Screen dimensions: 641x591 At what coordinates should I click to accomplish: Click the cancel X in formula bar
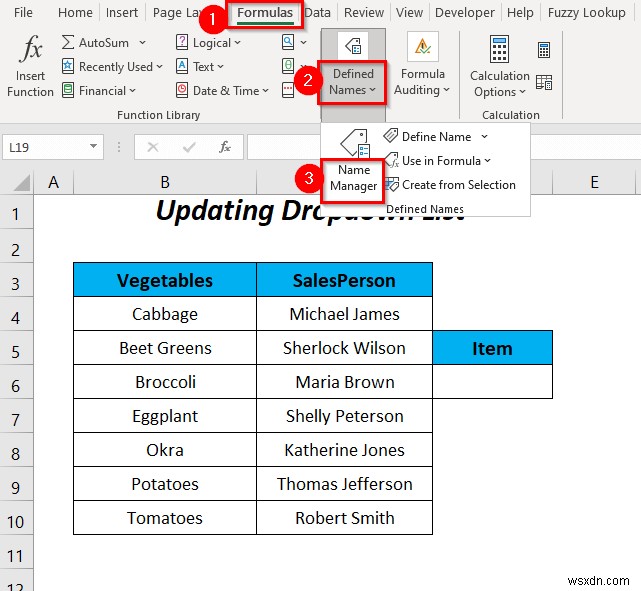tap(153, 147)
